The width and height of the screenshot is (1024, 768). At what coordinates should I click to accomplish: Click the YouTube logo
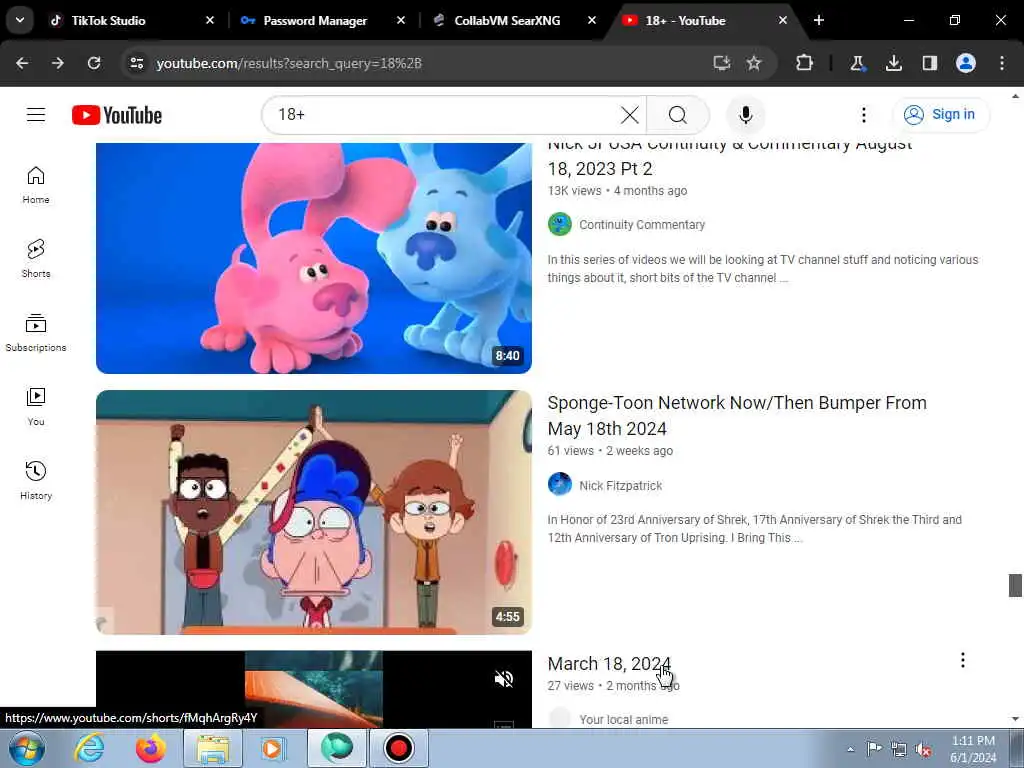[x=117, y=115]
